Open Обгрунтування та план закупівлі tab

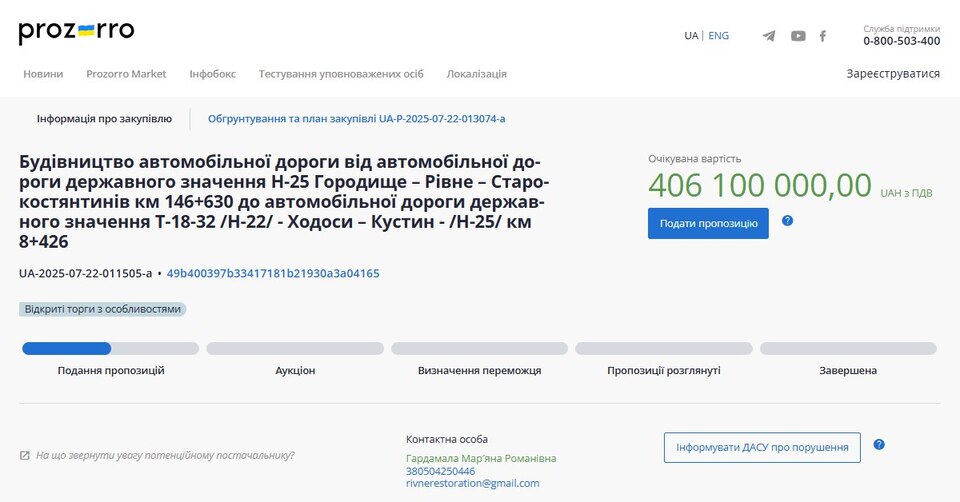(356, 119)
